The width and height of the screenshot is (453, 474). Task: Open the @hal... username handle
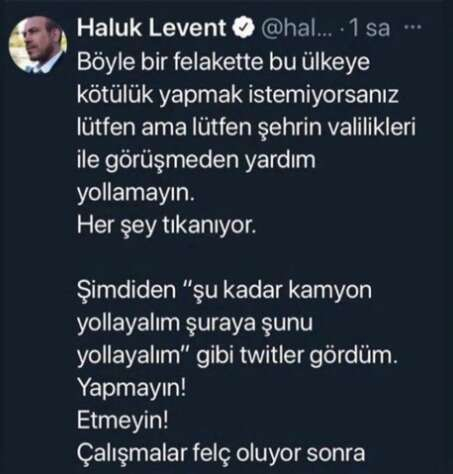click(x=296, y=28)
